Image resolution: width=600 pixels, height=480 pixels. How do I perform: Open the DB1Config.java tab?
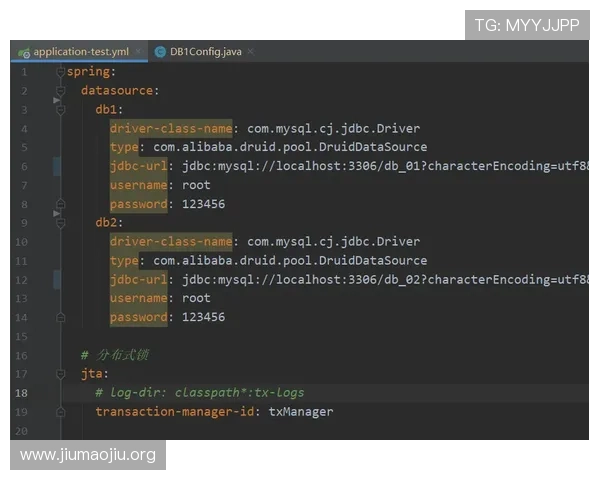(x=205, y=51)
